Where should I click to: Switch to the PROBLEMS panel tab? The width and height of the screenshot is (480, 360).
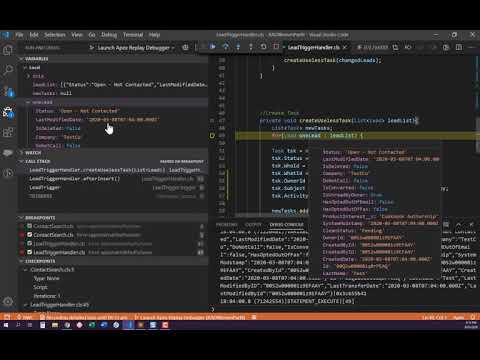pos(227,225)
